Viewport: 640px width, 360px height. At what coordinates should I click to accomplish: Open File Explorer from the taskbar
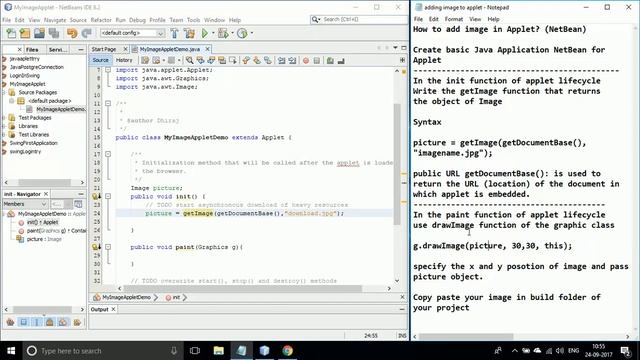[219, 351]
